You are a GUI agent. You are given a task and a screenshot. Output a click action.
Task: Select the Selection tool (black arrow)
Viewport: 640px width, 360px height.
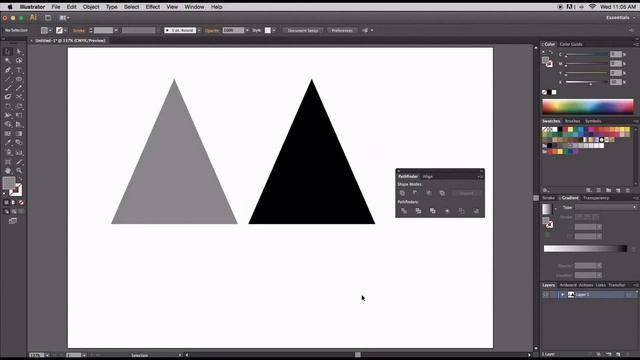[8, 51]
